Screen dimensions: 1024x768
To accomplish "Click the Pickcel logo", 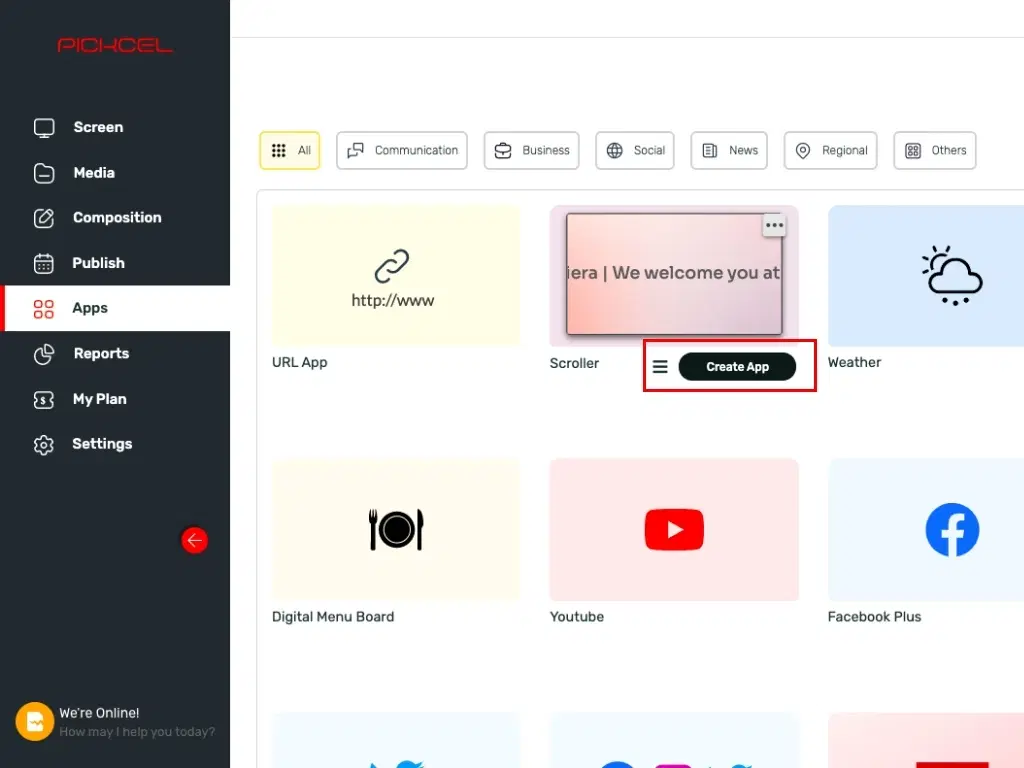I will pyautogui.click(x=114, y=45).
